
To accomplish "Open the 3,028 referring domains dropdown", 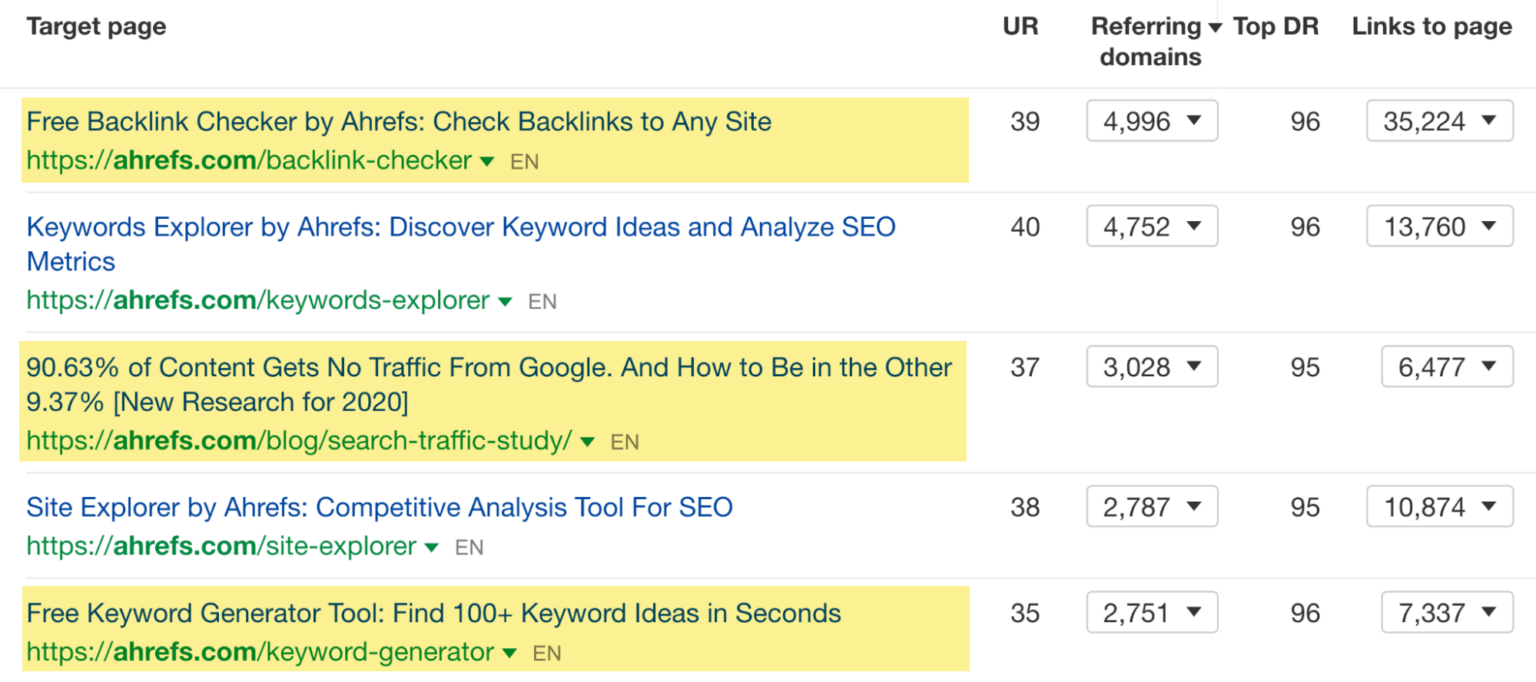I will (1151, 366).
